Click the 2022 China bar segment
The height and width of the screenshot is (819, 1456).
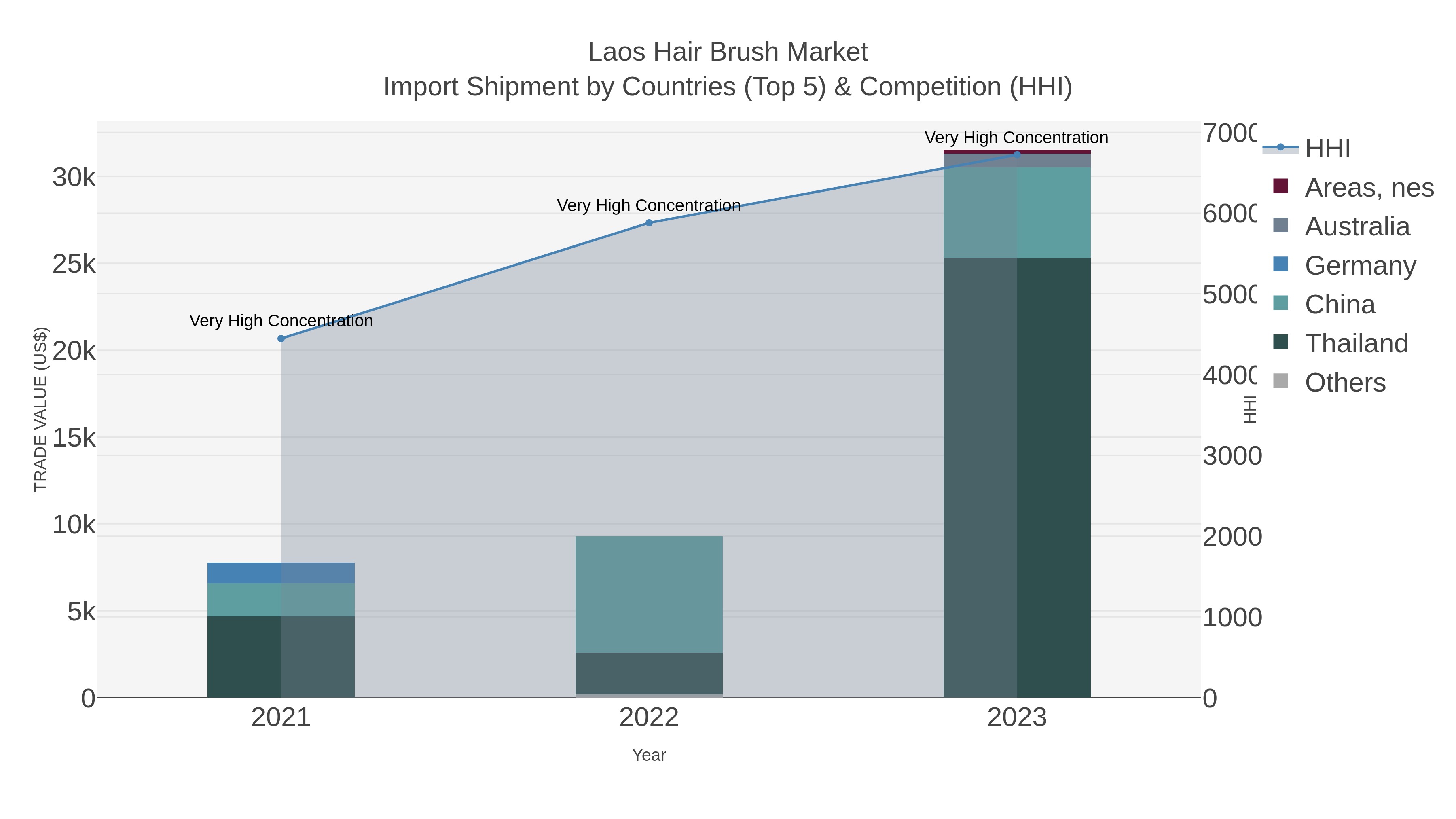pyautogui.click(x=649, y=595)
